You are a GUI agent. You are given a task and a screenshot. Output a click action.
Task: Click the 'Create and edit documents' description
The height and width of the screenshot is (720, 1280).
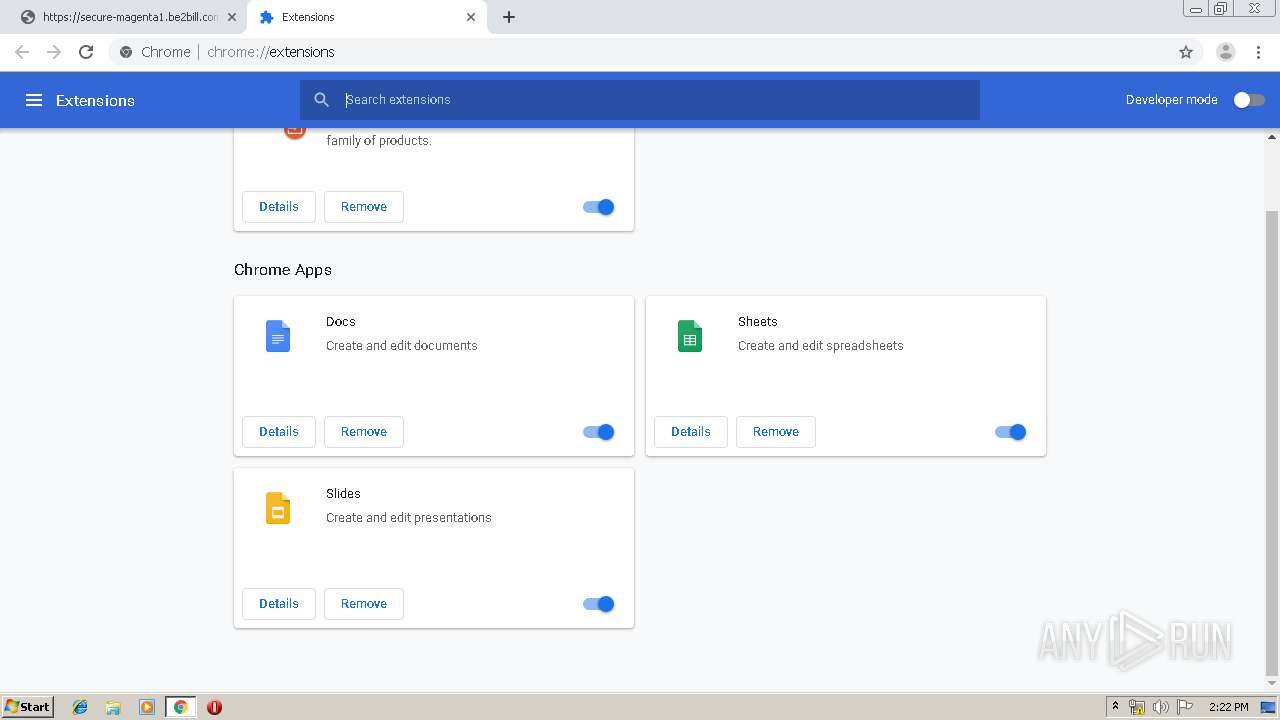402,346
